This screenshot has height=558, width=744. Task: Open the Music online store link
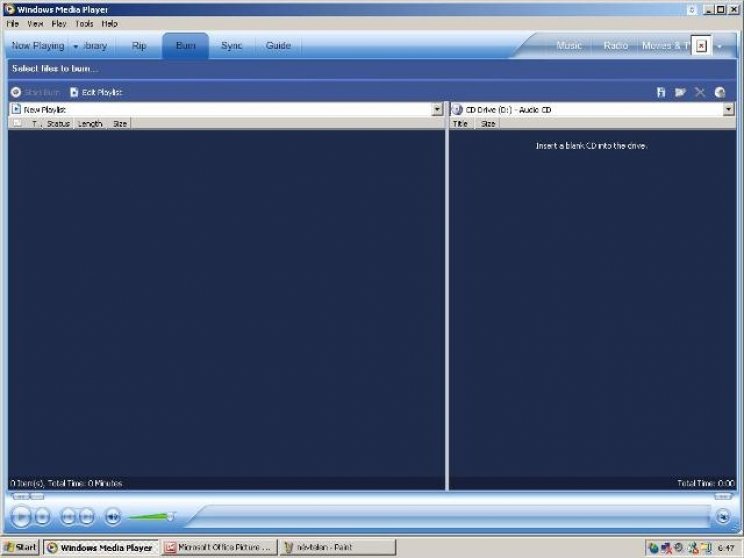[x=569, y=46]
